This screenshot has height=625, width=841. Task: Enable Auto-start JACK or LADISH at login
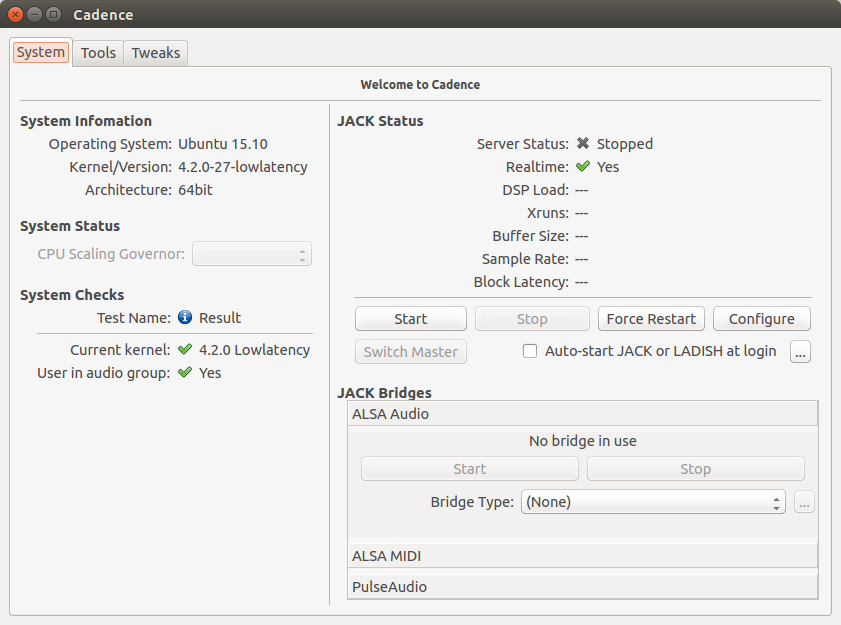[x=530, y=351]
